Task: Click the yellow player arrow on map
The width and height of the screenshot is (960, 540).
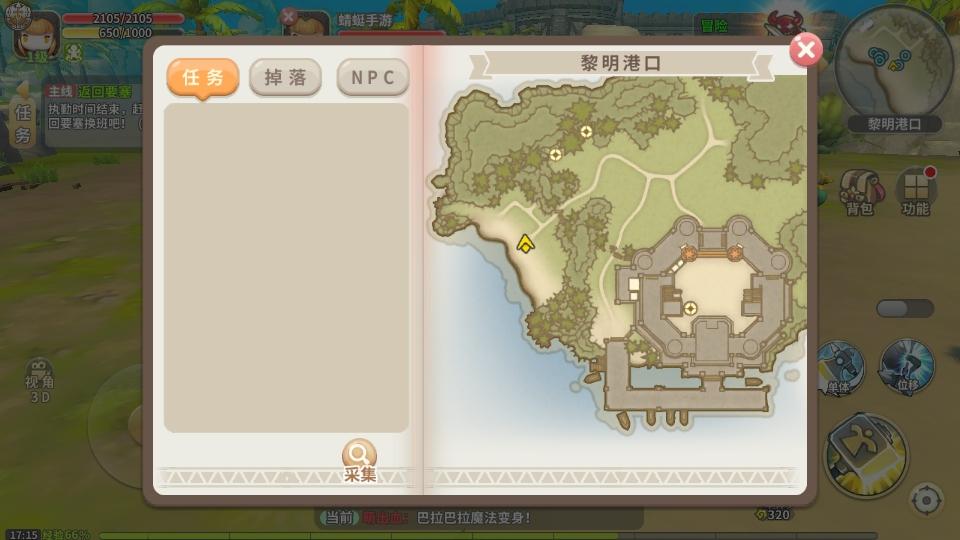Action: coord(525,244)
